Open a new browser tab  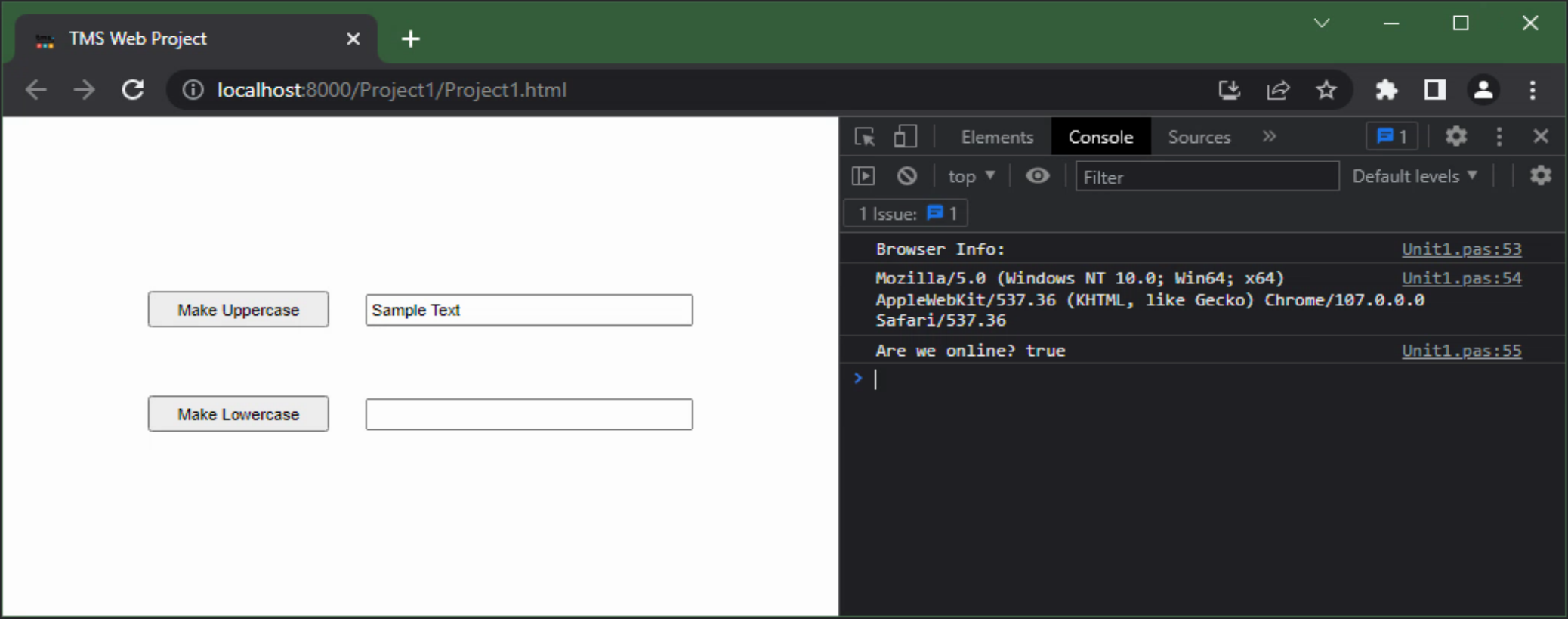[410, 39]
